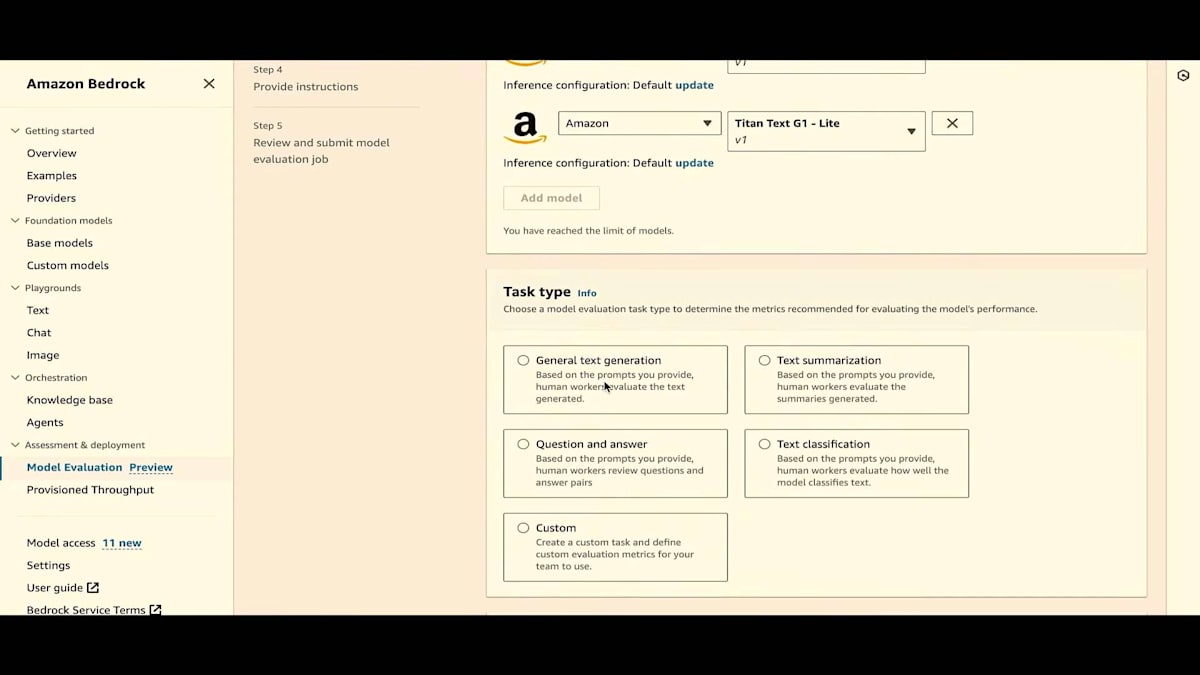Navigate to Custom models

[x=68, y=265]
